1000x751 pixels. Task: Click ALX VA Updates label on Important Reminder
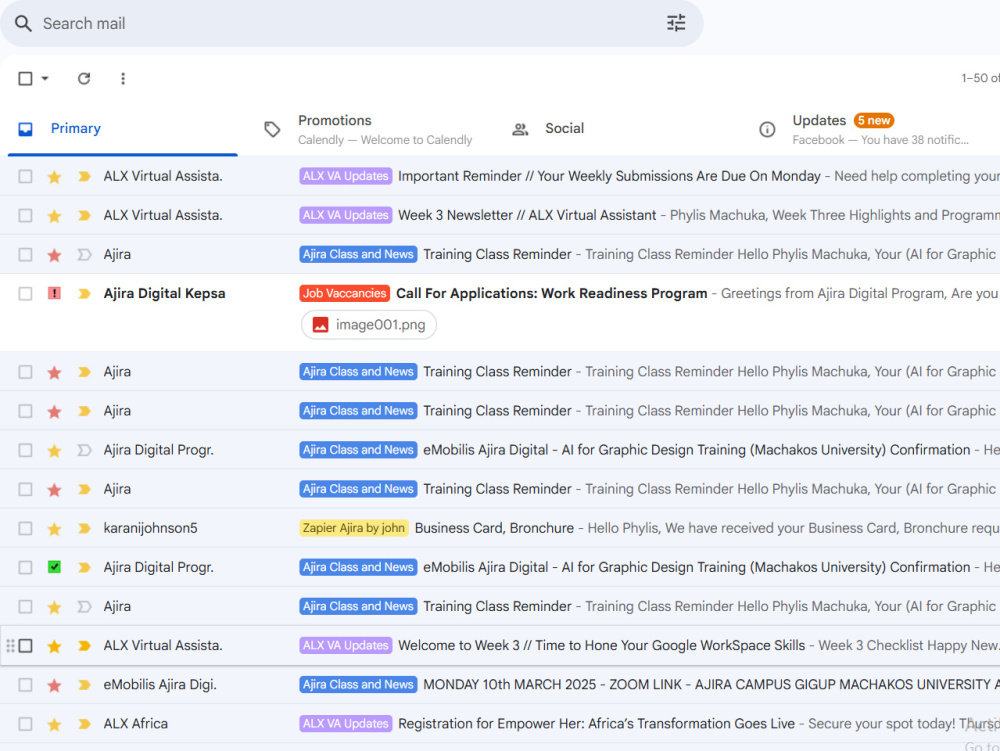pos(345,176)
